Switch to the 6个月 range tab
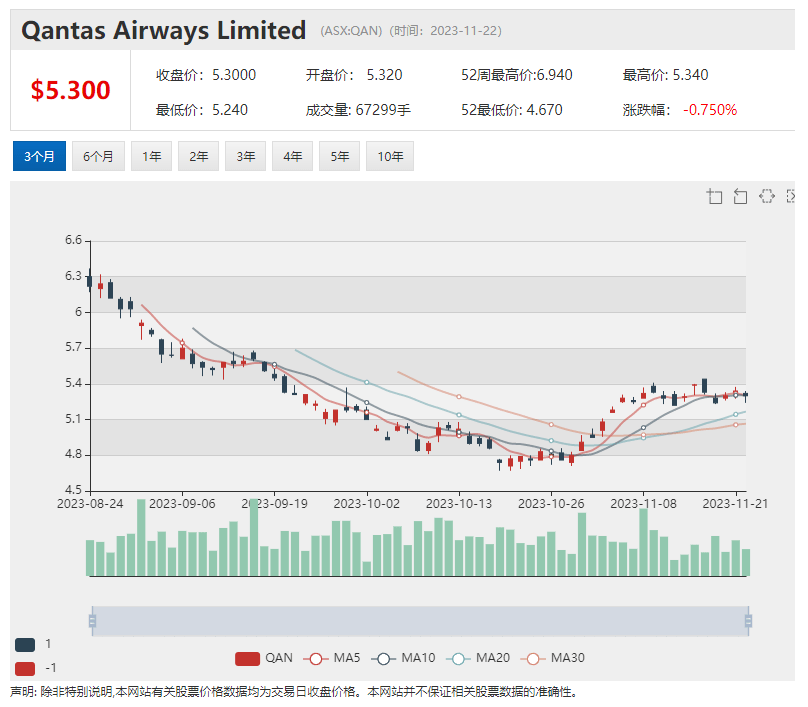This screenshot has width=808, height=707. coord(98,156)
